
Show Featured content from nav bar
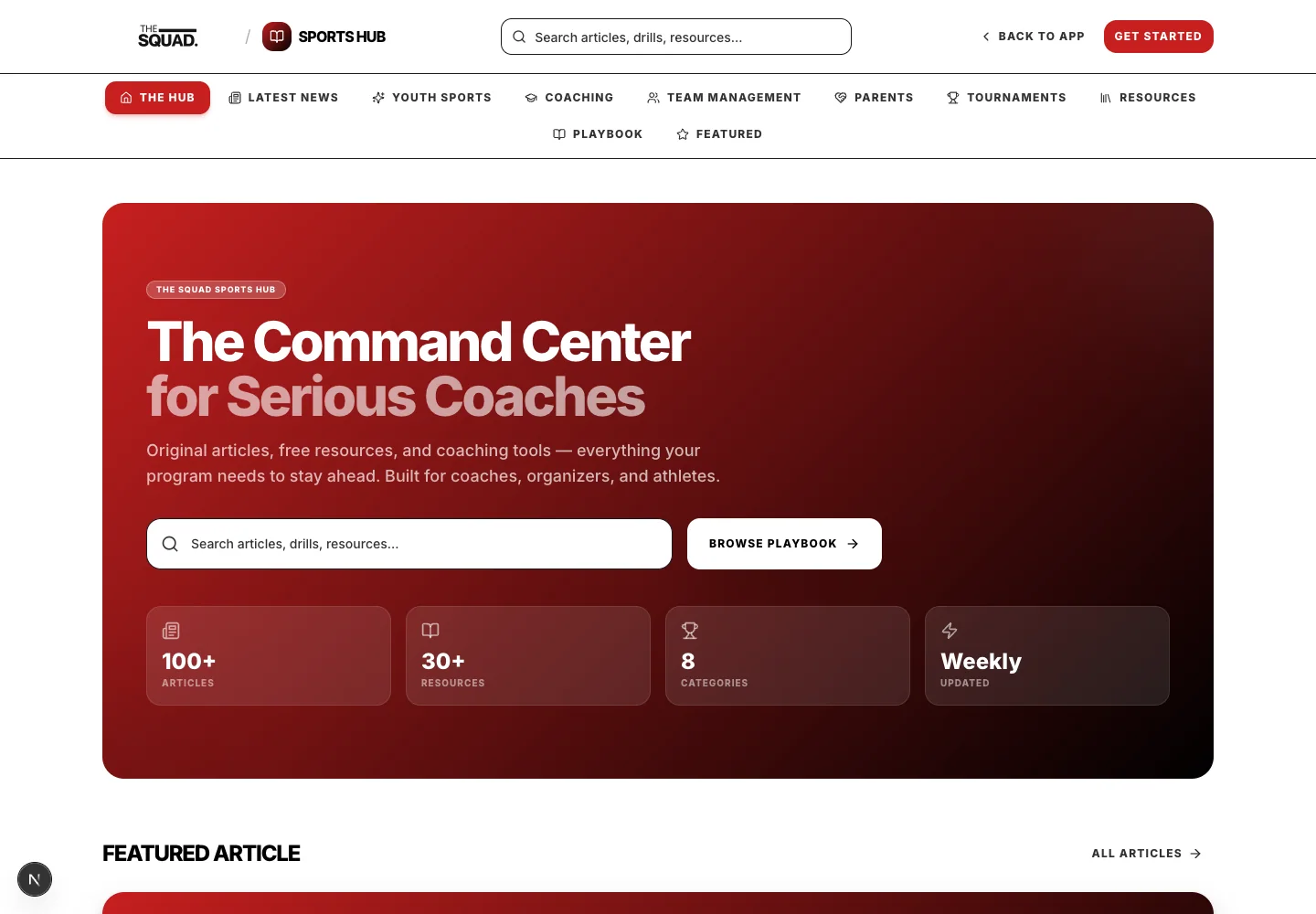719,134
